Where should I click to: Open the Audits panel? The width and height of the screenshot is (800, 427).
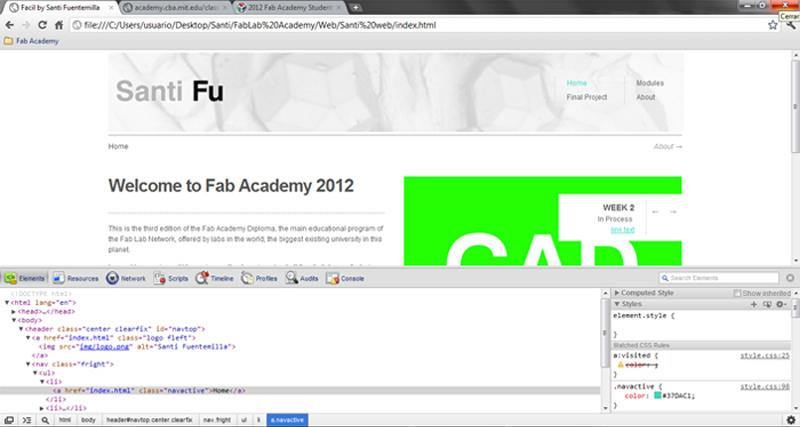click(x=302, y=279)
